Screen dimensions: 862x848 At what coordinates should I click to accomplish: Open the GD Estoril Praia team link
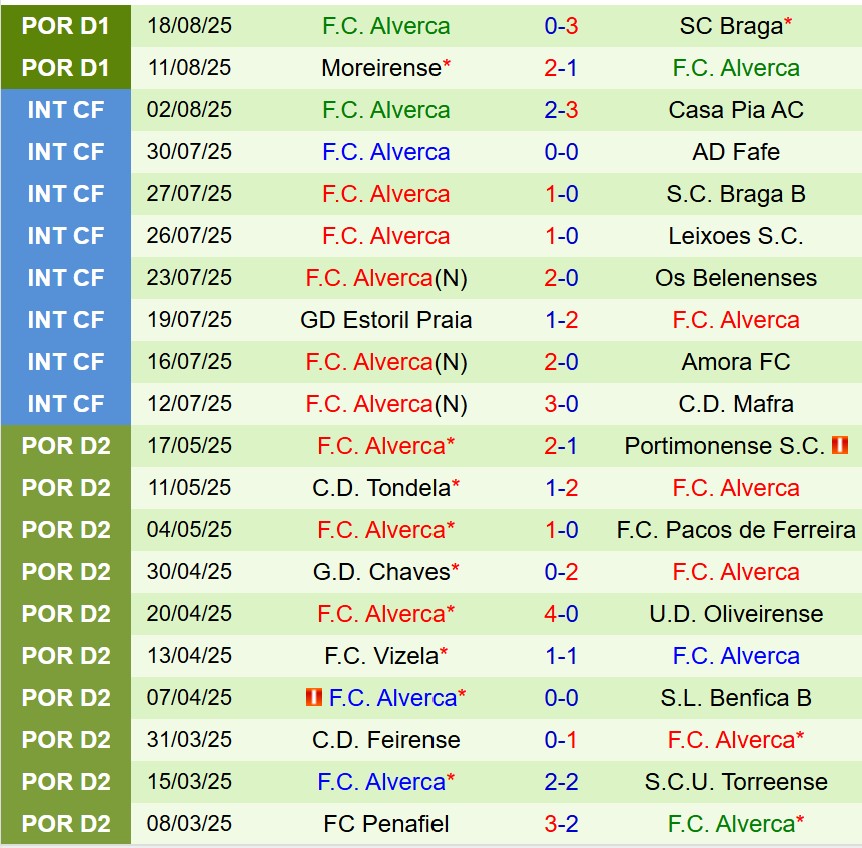tap(386, 320)
